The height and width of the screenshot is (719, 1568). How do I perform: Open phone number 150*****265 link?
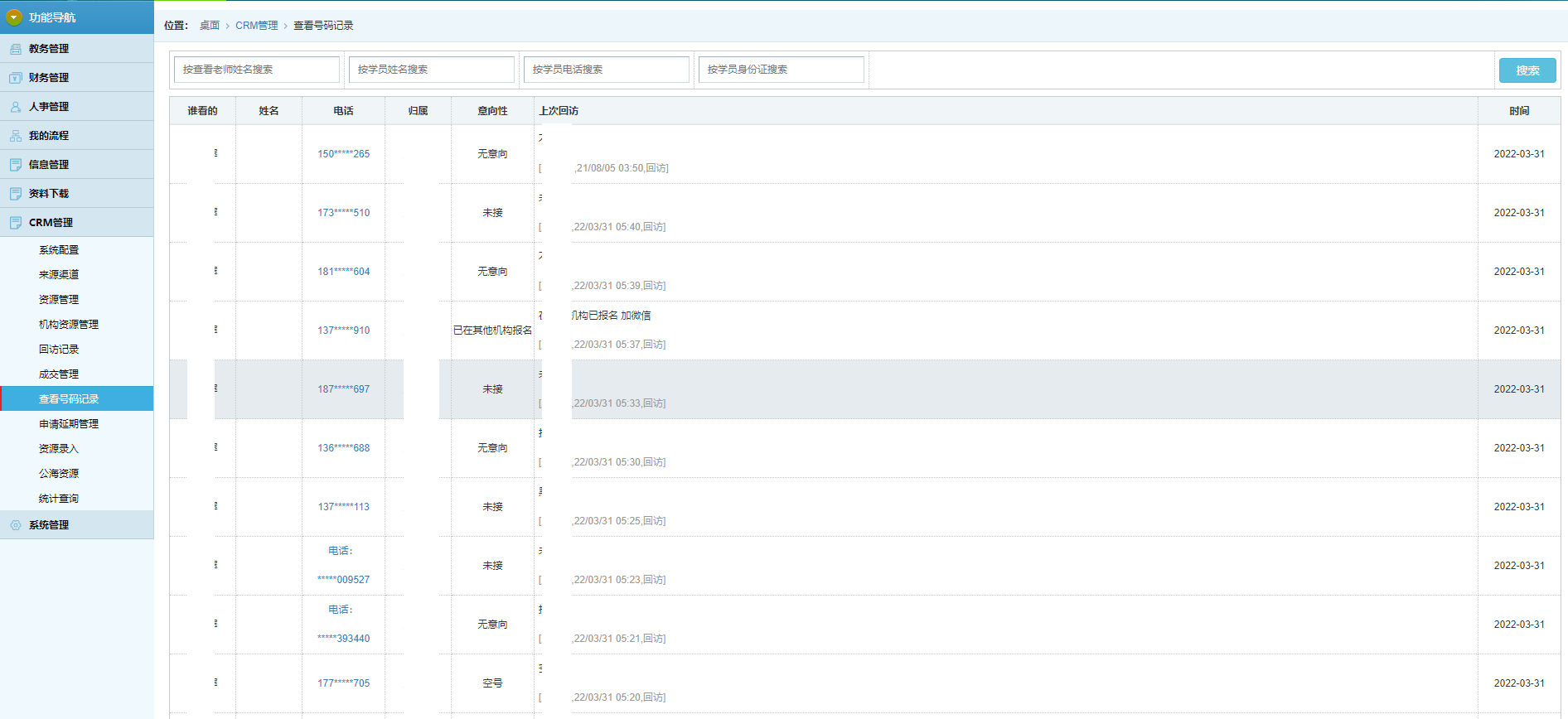point(344,154)
